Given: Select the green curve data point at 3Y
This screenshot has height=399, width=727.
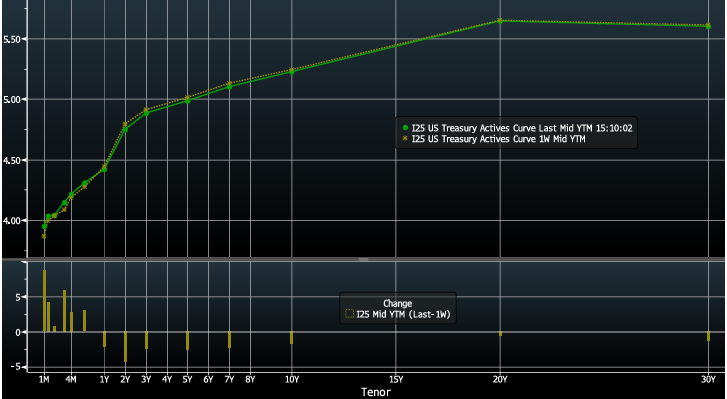Looking at the screenshot, I should click(x=146, y=113).
